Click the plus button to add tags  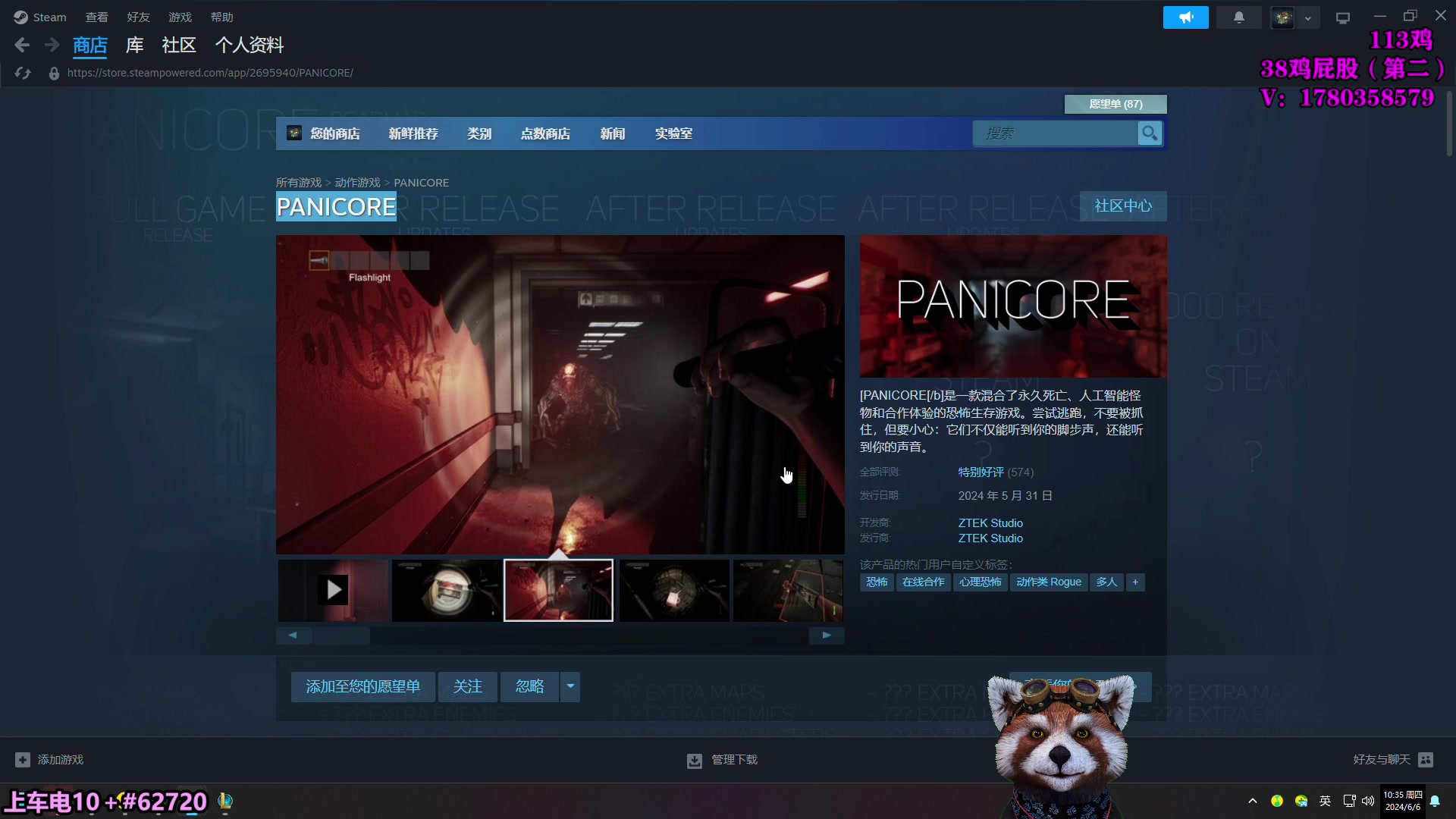(1135, 582)
